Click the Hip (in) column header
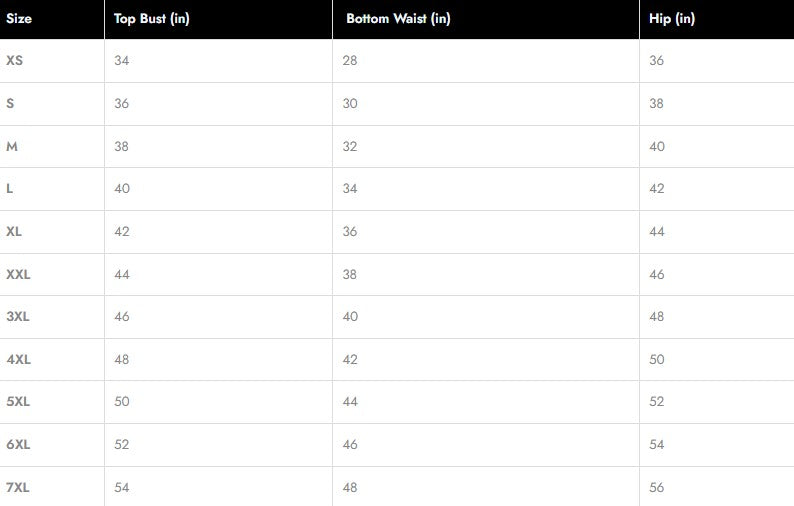794x506 pixels. coord(672,19)
